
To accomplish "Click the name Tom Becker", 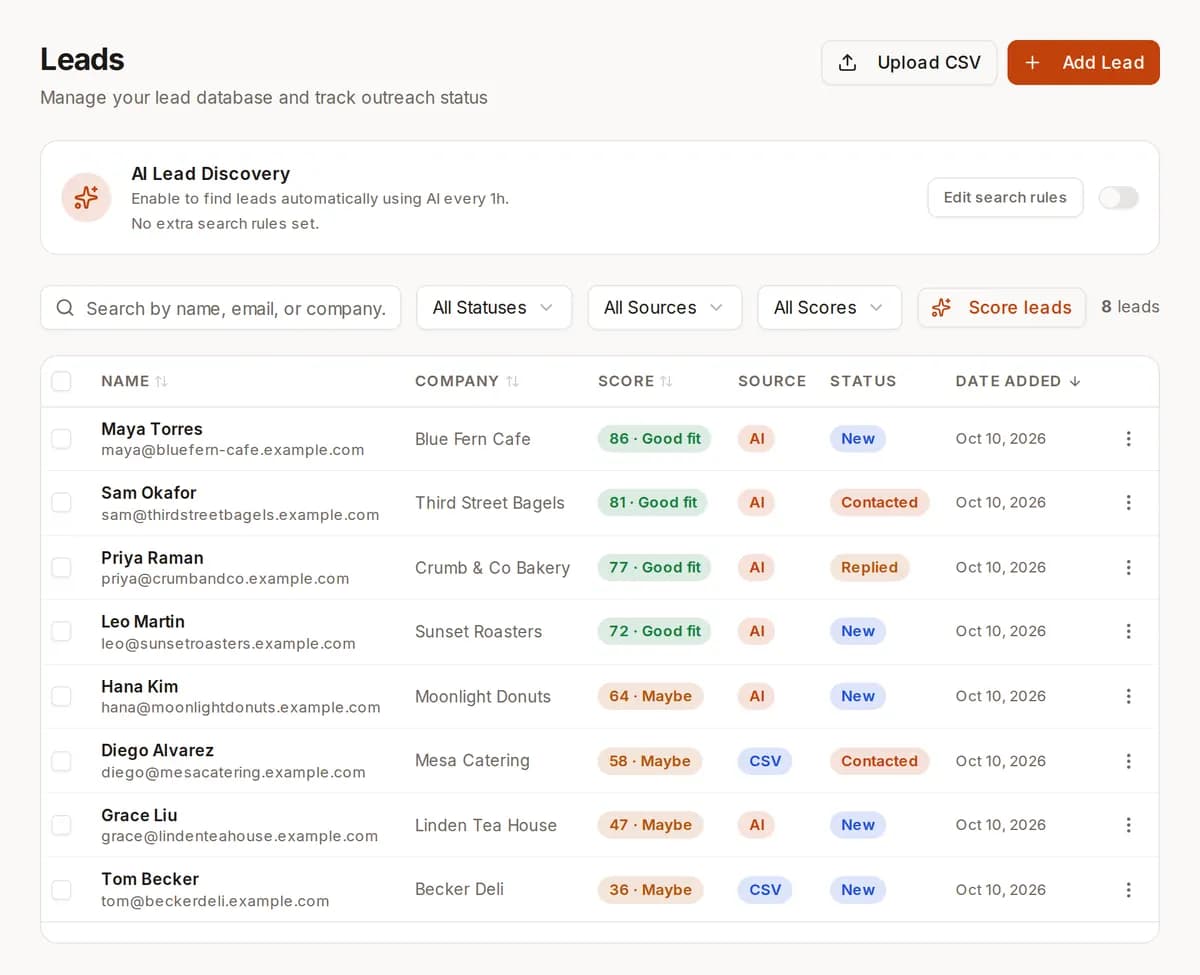I will click(x=150, y=879).
